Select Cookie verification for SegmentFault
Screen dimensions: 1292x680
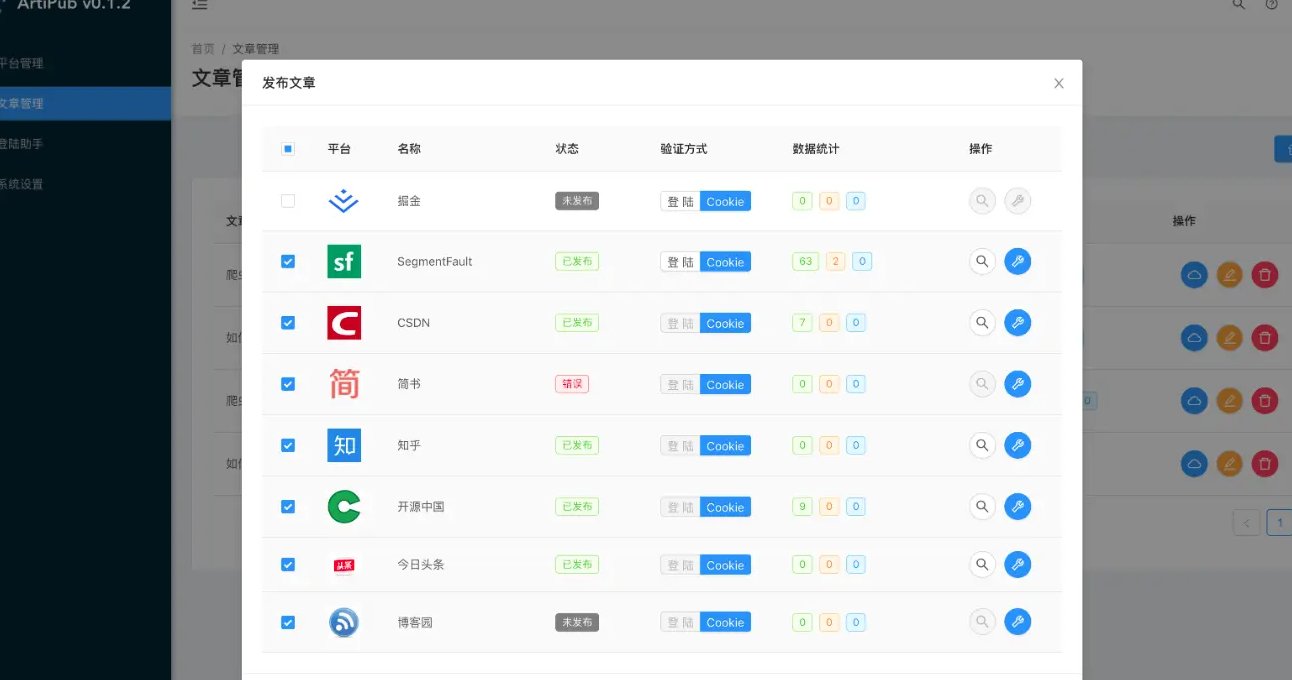pos(725,262)
